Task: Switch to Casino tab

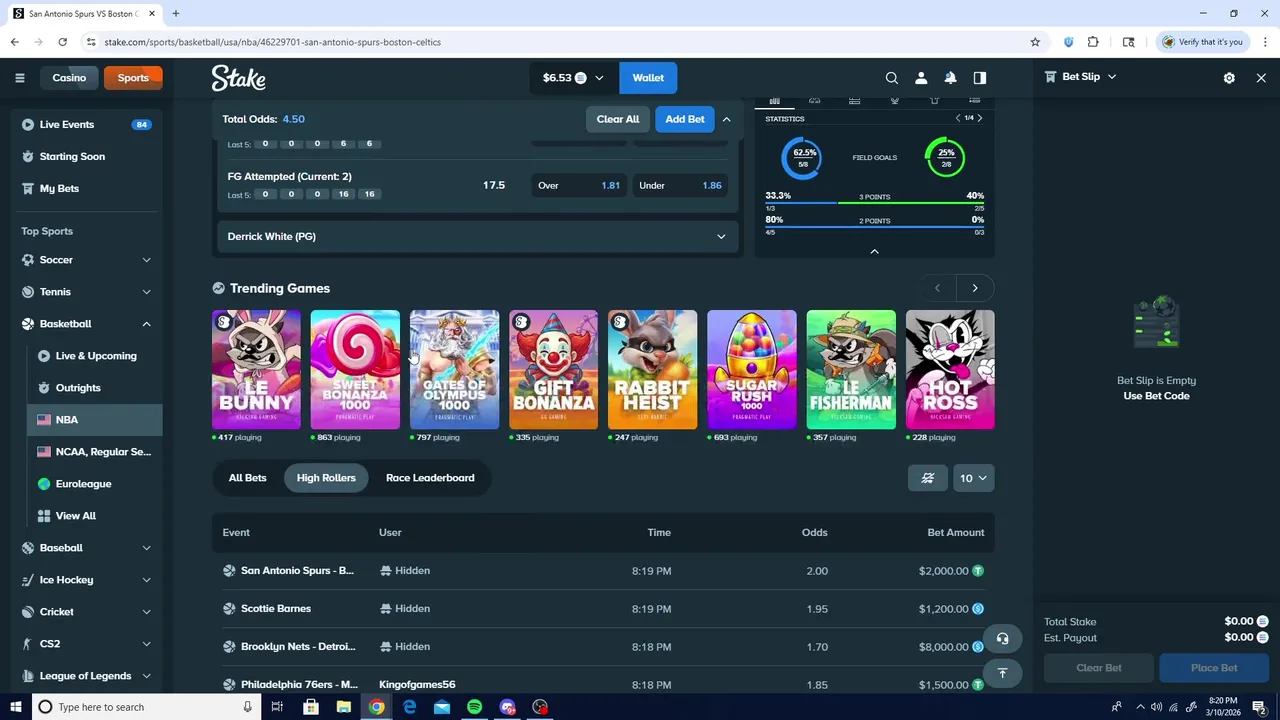Action: click(69, 78)
